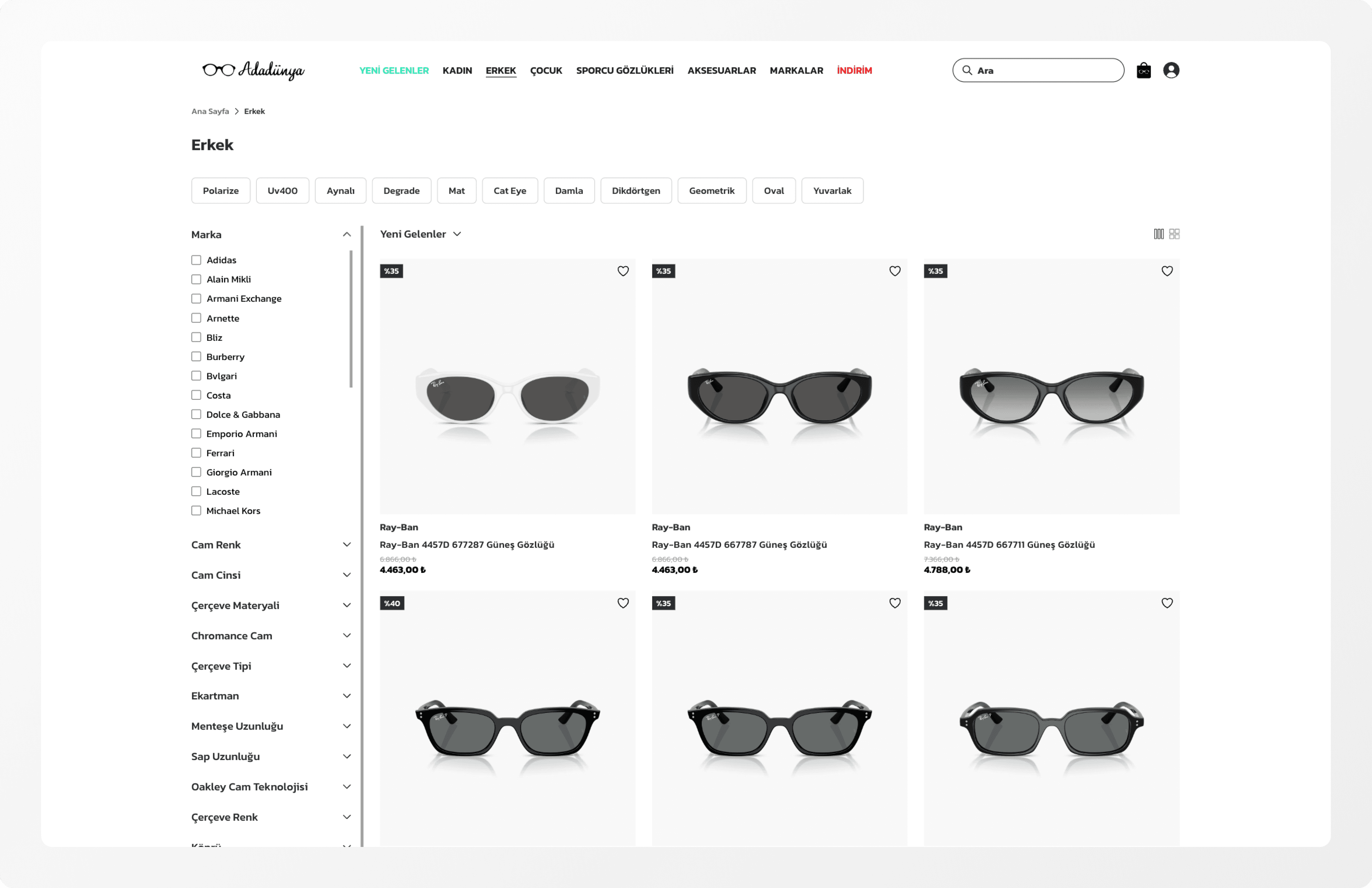Open the shopping bag
Image resolution: width=1372 pixels, height=888 pixels.
click(1144, 70)
